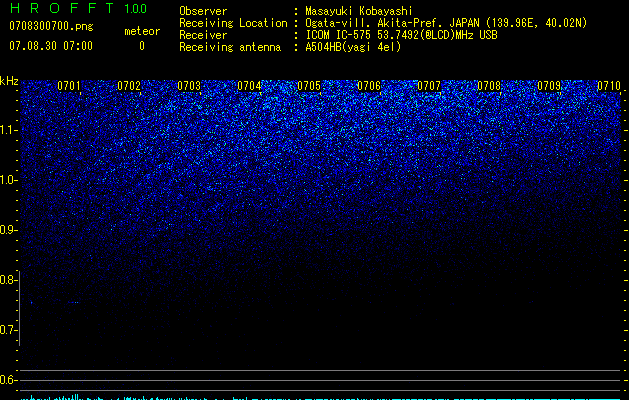
Task: Click the date stamp 07.08.30 07:00
Action: 51,46
